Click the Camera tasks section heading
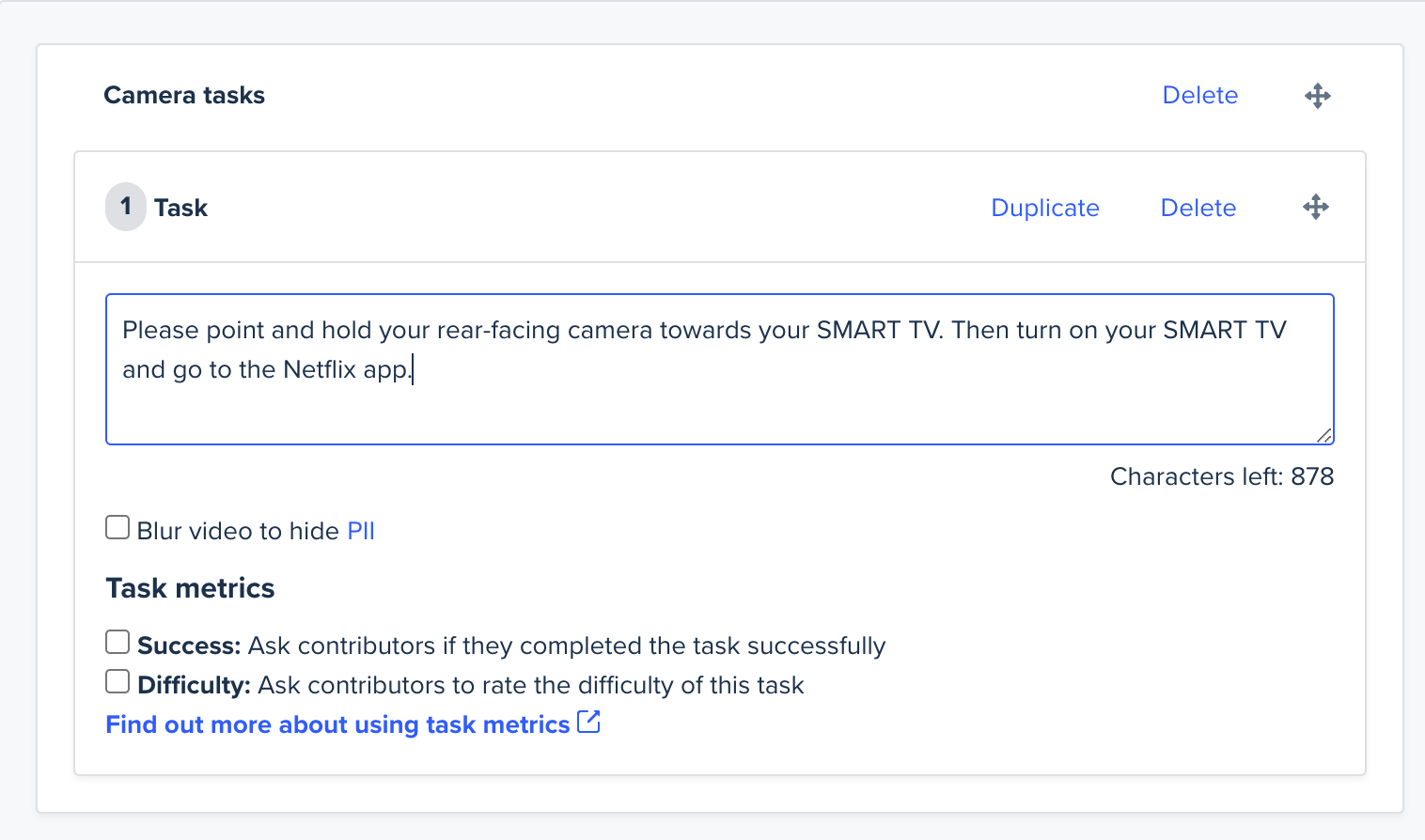Screen dimensions: 1425x840 pos(184,95)
